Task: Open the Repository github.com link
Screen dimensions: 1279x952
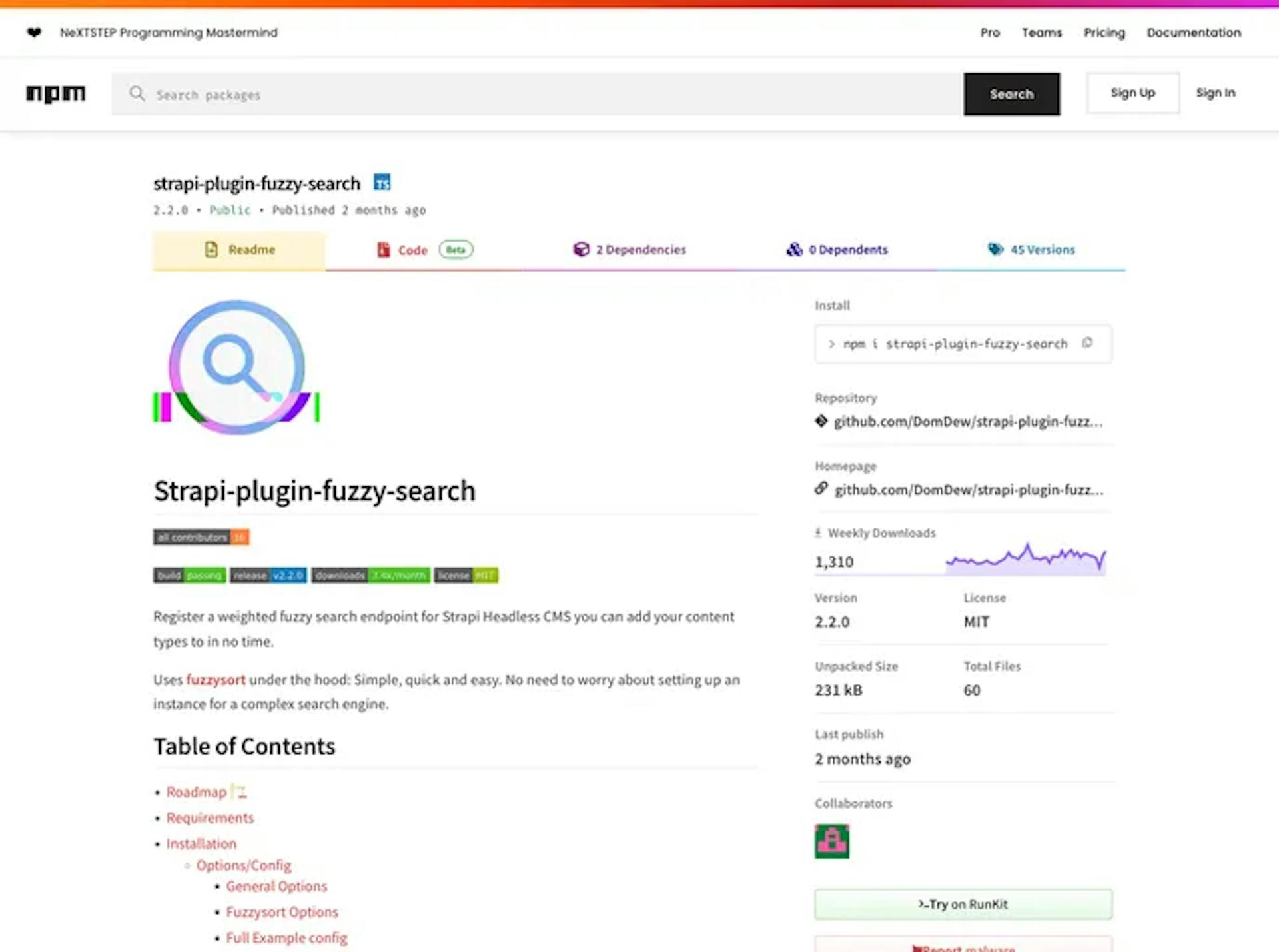Action: [x=968, y=421]
